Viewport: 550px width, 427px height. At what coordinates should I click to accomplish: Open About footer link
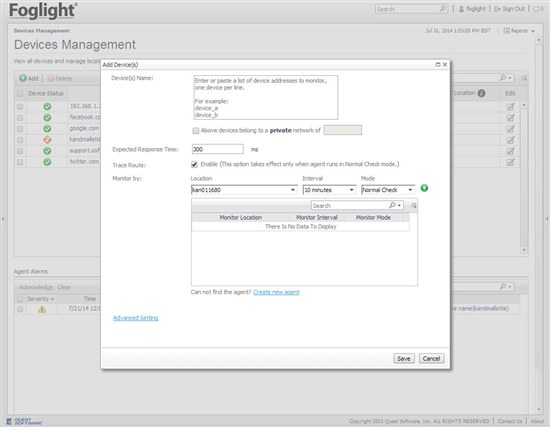pos(537,421)
